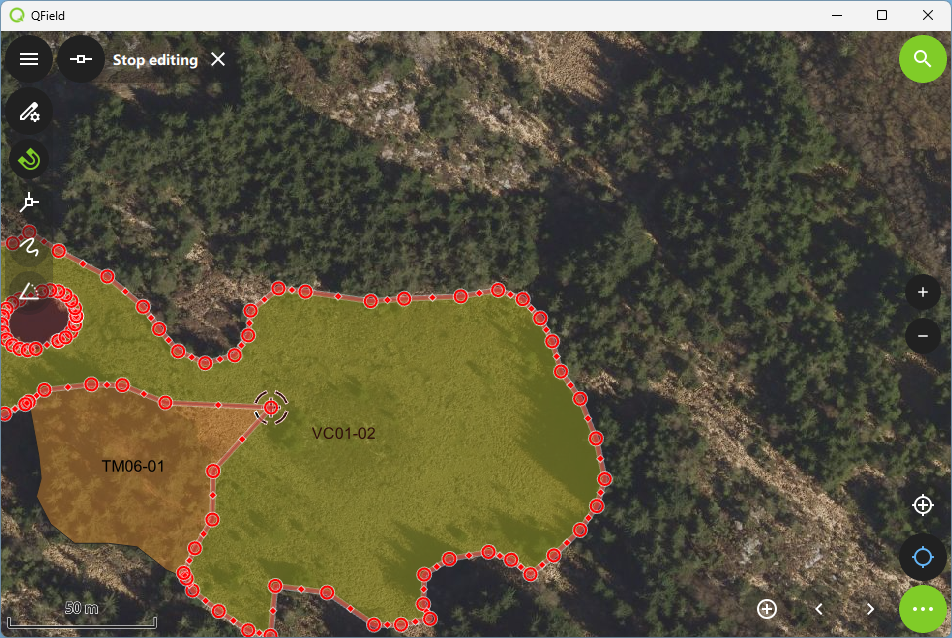The width and height of the screenshot is (952, 638).
Task: Open the green search button
Action: pyautogui.click(x=922, y=59)
